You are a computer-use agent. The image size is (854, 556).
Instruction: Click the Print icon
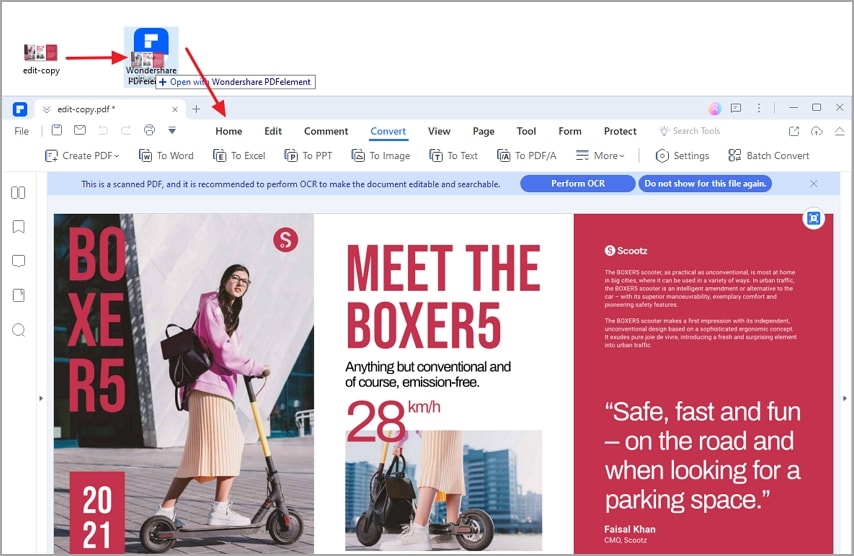[149, 130]
